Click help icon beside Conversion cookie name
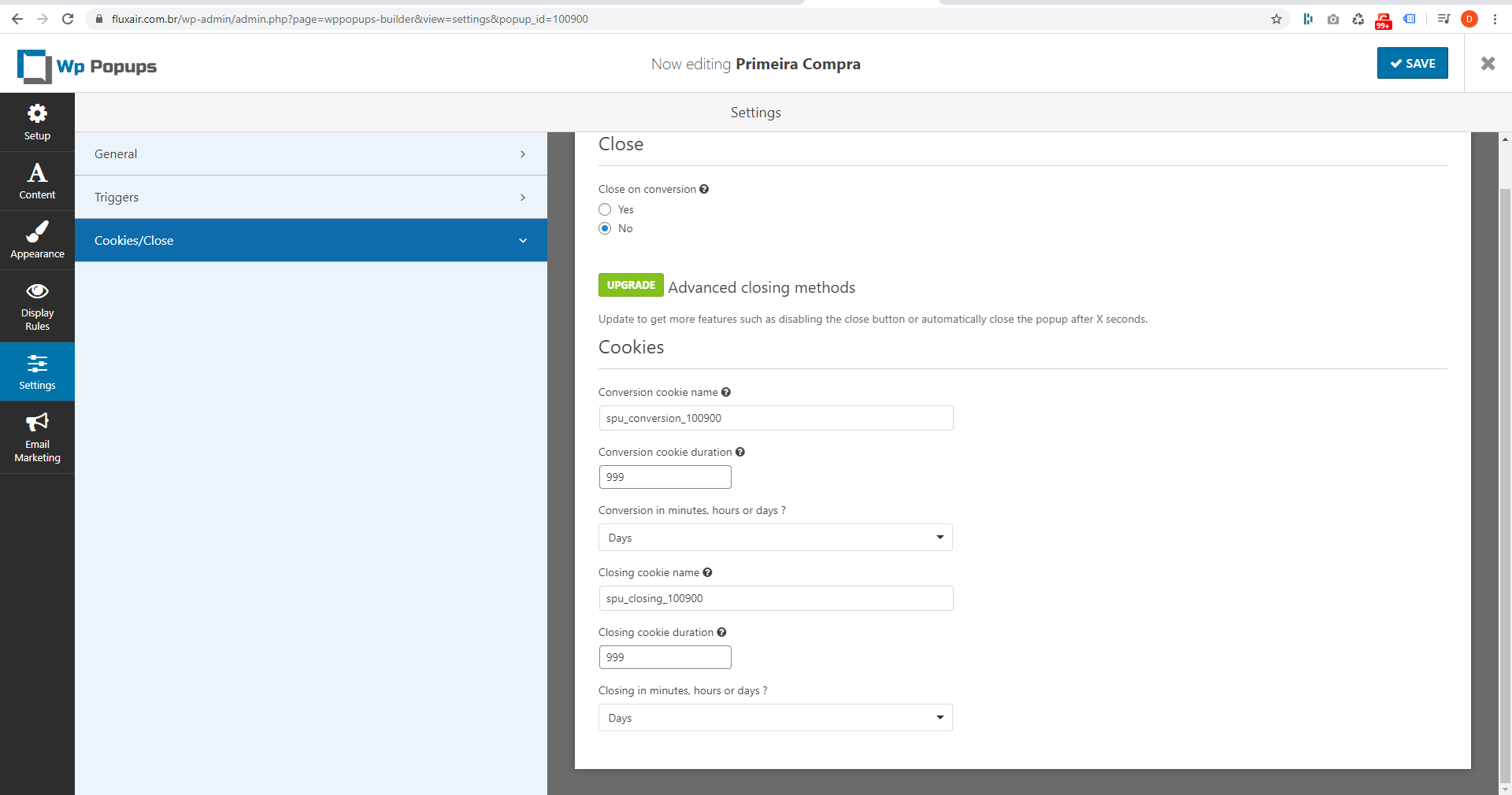The image size is (1512, 795). coord(726,392)
